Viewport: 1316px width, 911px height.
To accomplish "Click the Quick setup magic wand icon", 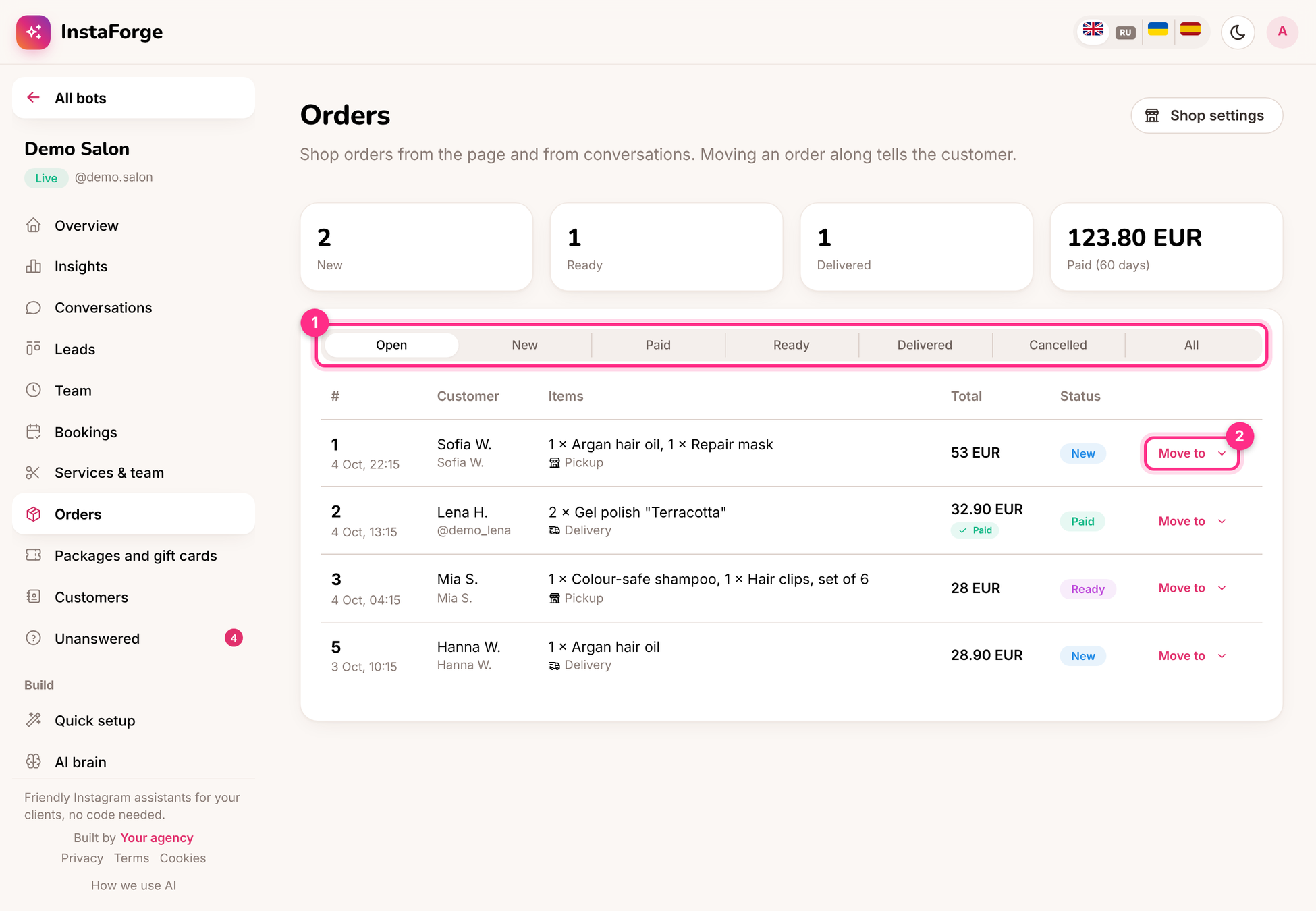I will click(33, 720).
